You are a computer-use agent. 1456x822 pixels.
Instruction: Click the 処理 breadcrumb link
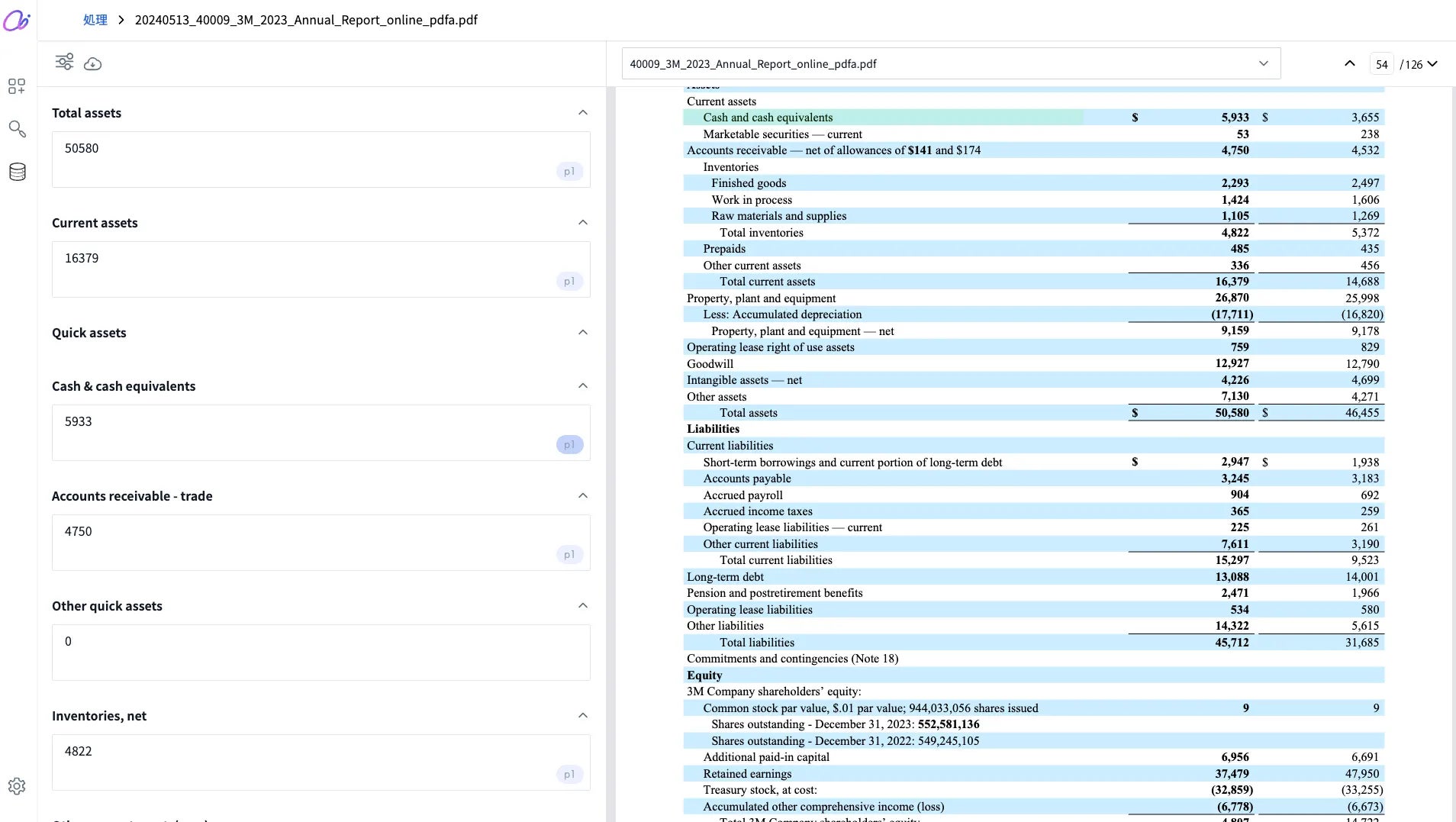[95, 20]
